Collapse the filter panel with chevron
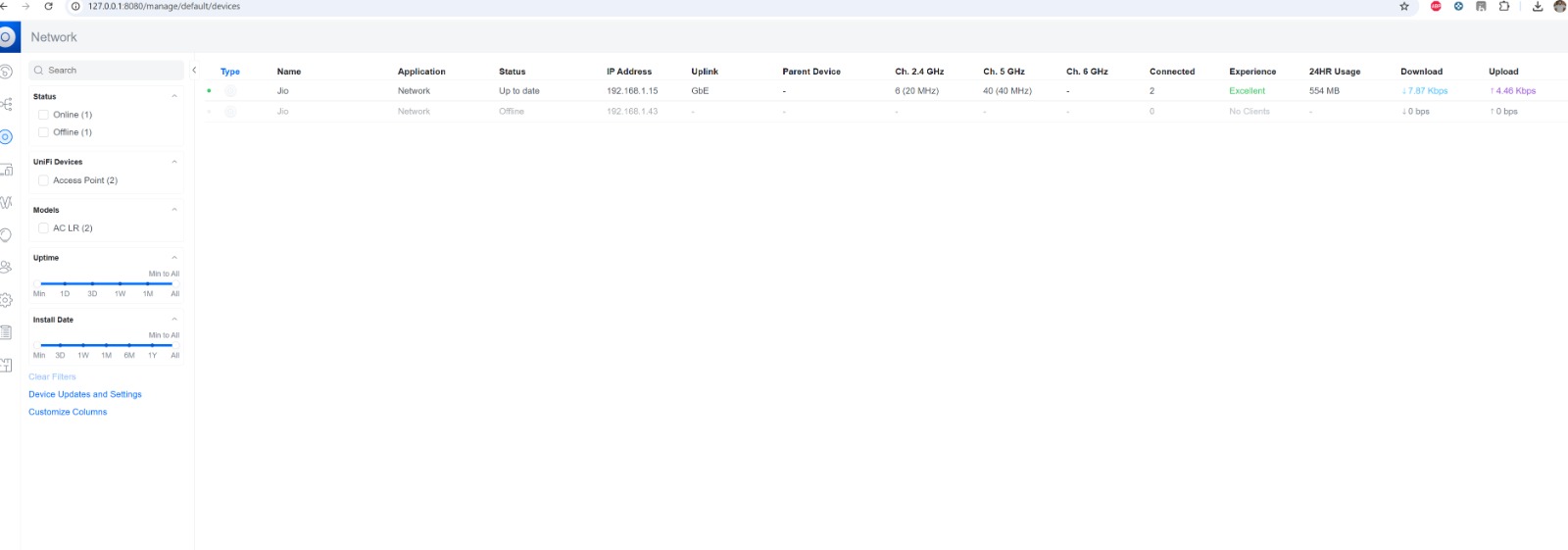This screenshot has height=550, width=1568. click(194, 71)
